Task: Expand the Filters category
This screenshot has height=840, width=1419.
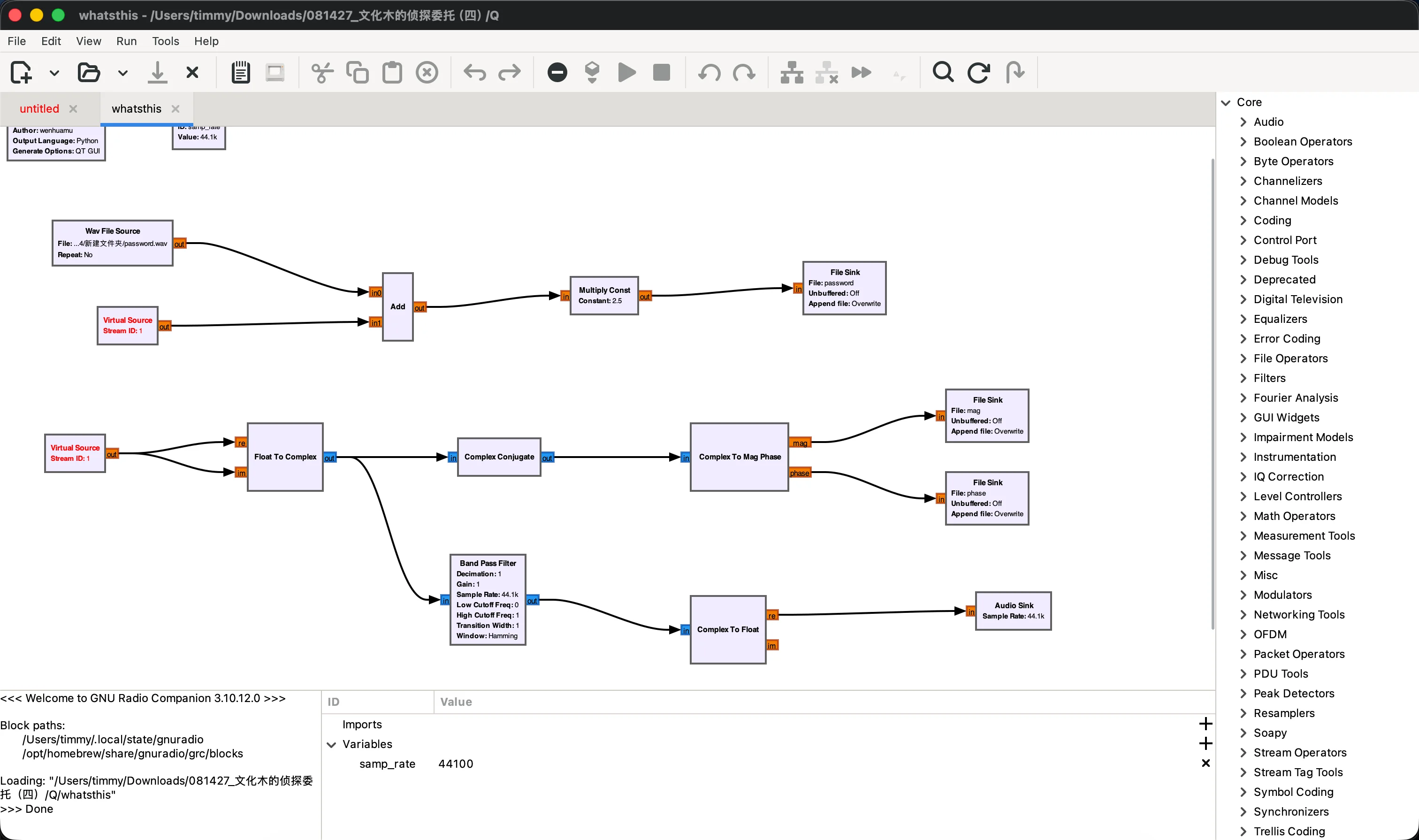Action: click(1244, 378)
